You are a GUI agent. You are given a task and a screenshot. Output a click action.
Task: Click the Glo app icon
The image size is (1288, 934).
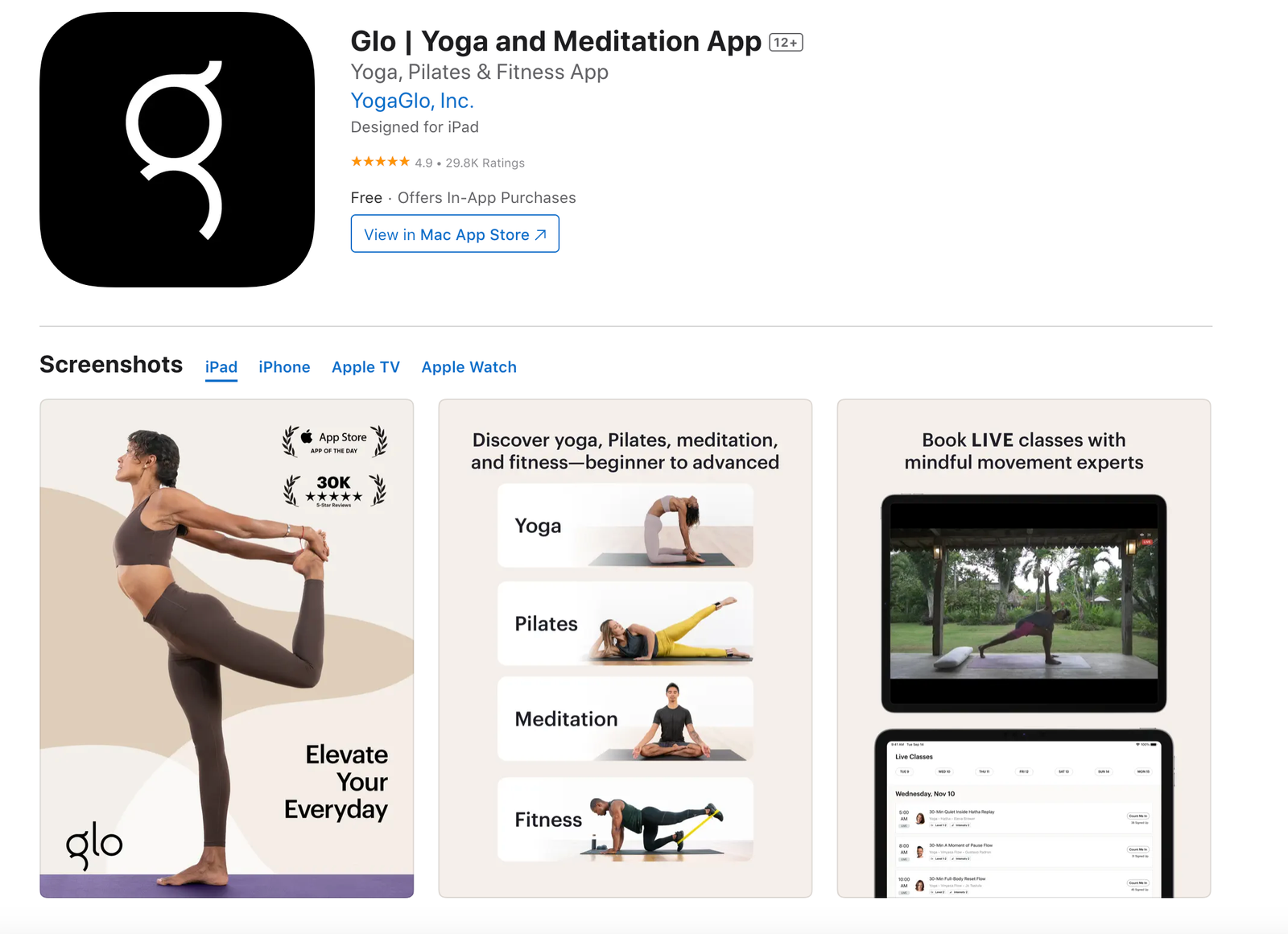(x=177, y=150)
